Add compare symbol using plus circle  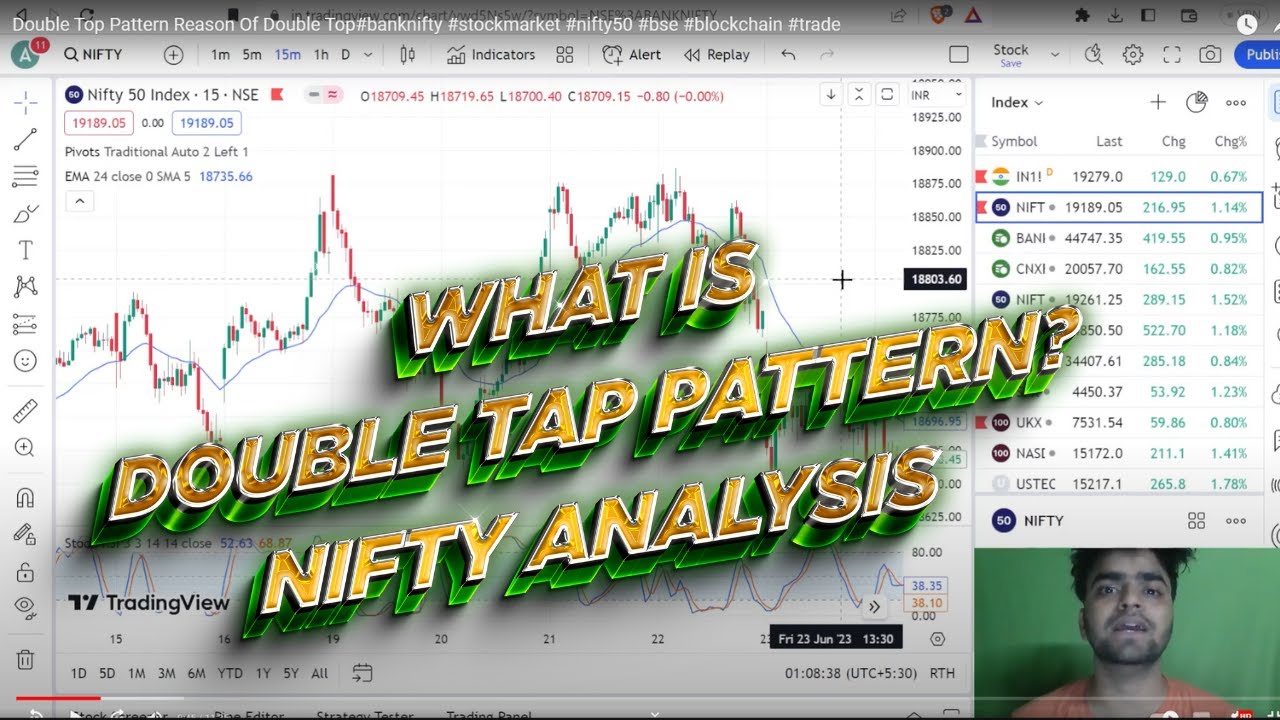coord(174,55)
